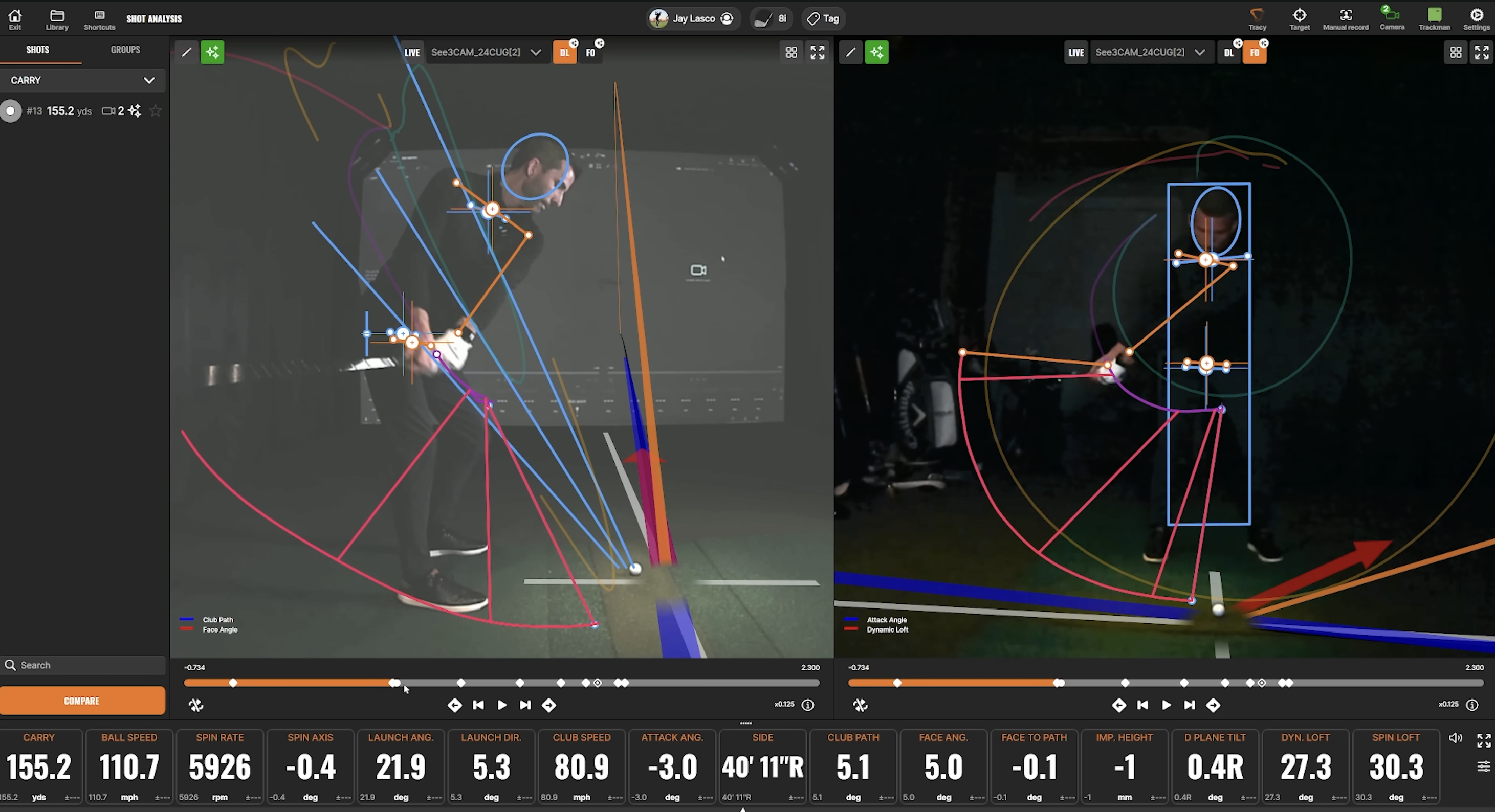Show left video info icon
The width and height of the screenshot is (1495, 812).
808,705
